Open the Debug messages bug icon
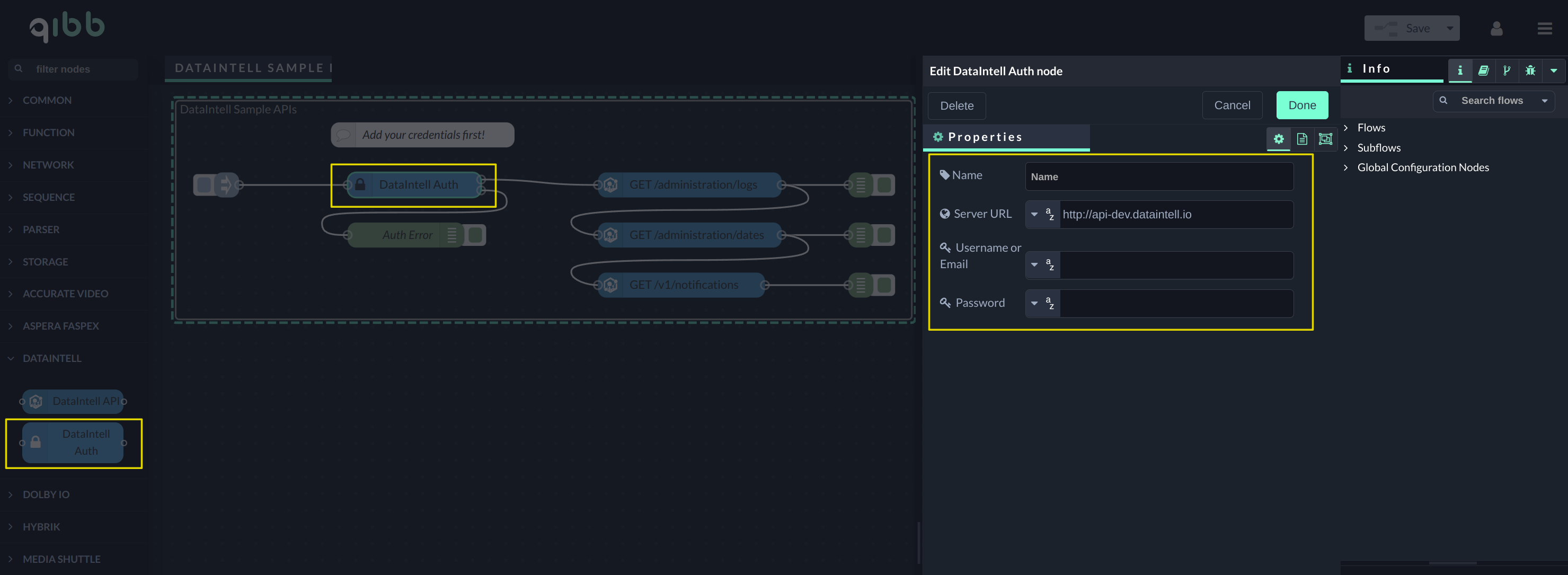This screenshot has height=575, width=1568. 1530,70
